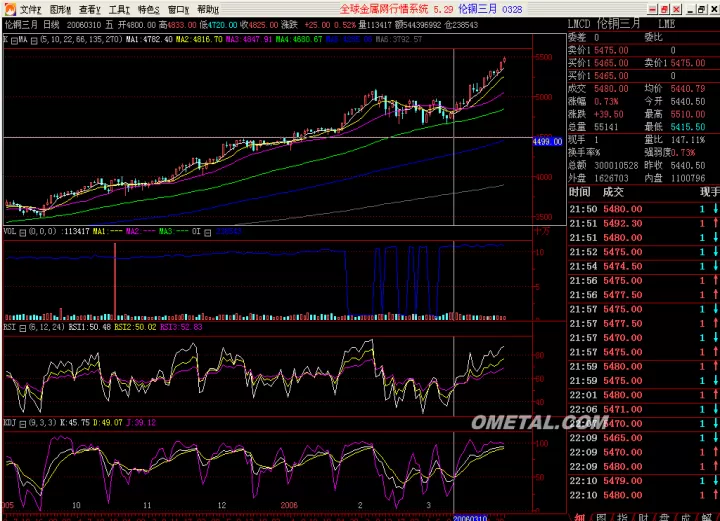720x521 pixels.
Task: Click the 总额 300010528 value
Action: [x=603, y=165]
